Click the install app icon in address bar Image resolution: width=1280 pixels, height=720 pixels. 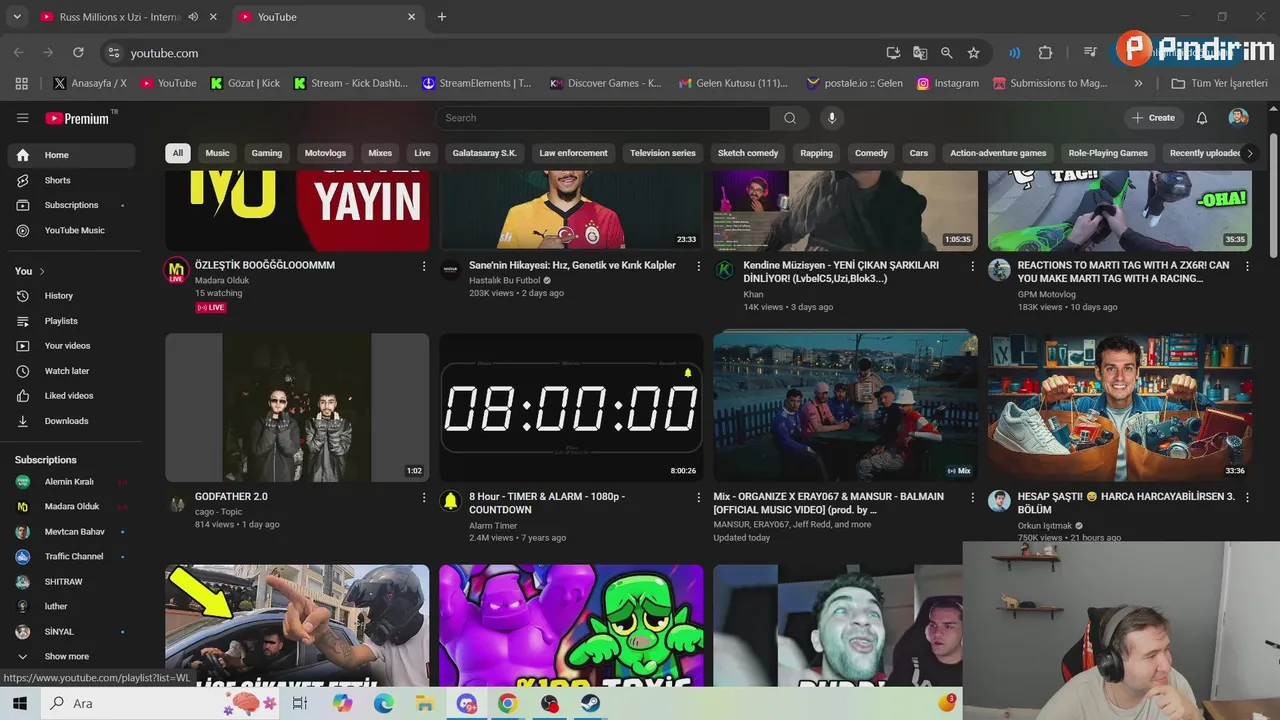click(893, 53)
